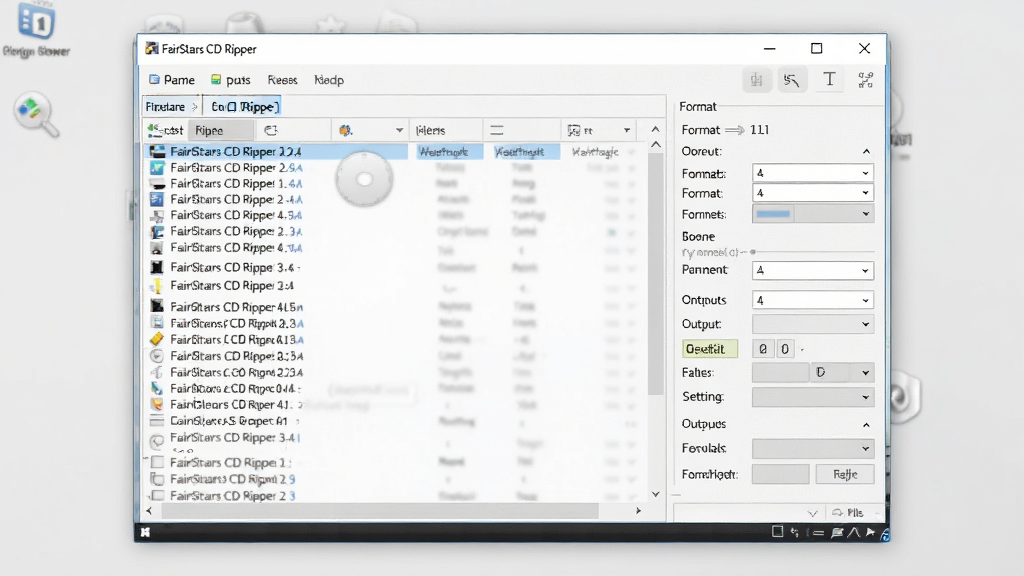Click the Formhigeht input field
Image resolution: width=1024 pixels, height=576 pixels.
(780, 474)
